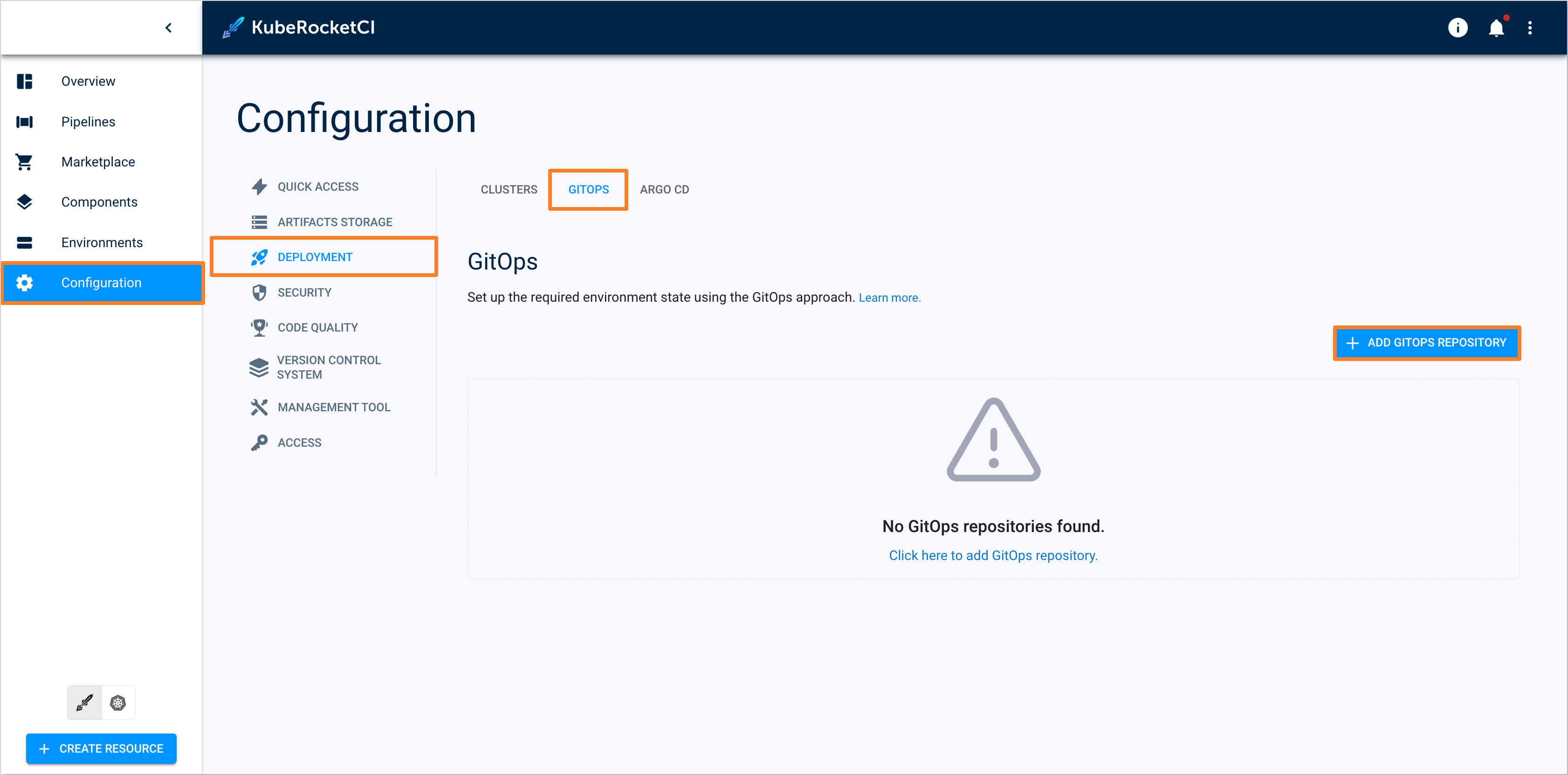
Task: Click the KubeRocketCI rocket icon
Action: [x=231, y=26]
